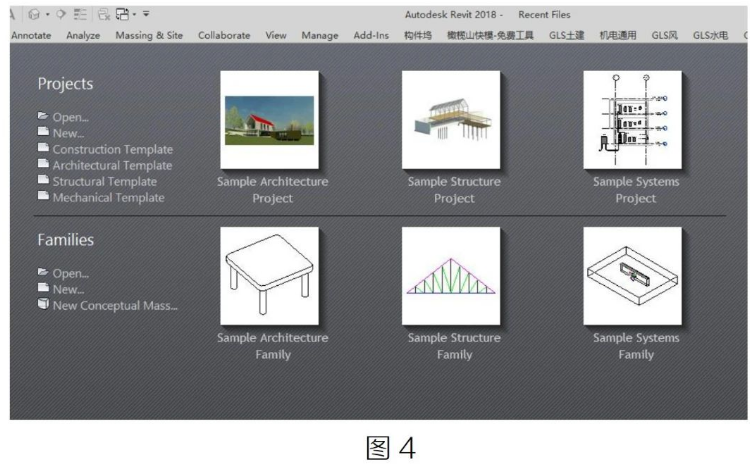Open the Add-Ins ribbon tab
The height and width of the screenshot is (473, 750).
pyautogui.click(x=371, y=35)
